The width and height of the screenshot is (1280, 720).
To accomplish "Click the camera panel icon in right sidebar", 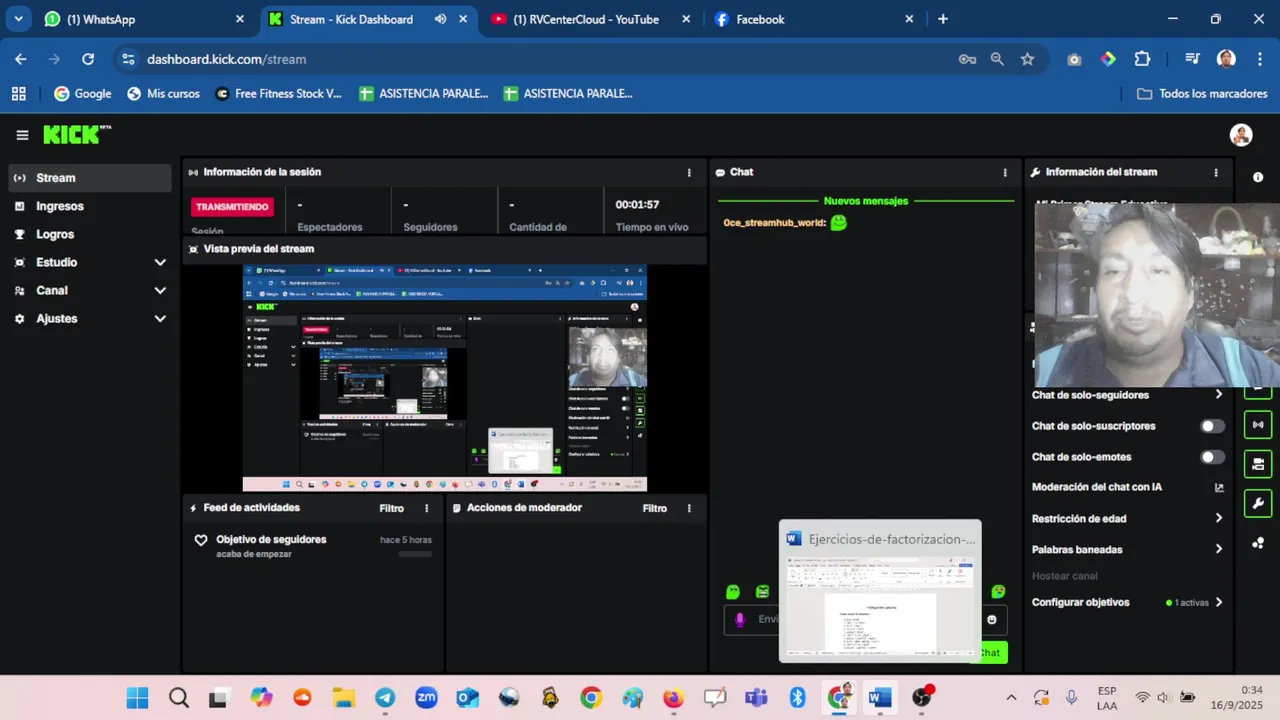I will (1258, 464).
